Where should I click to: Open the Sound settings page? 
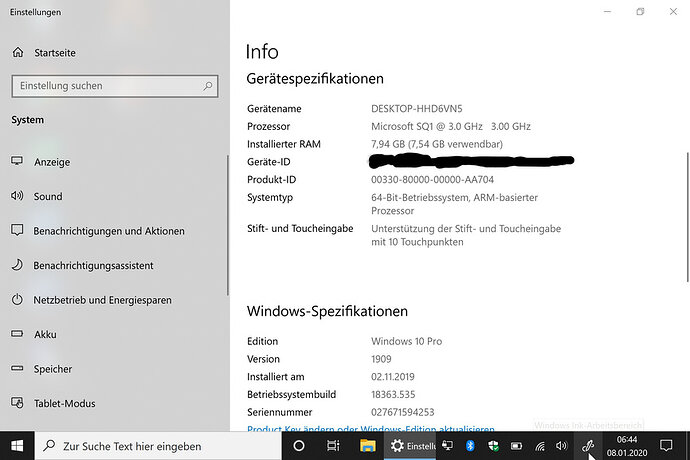click(x=48, y=196)
